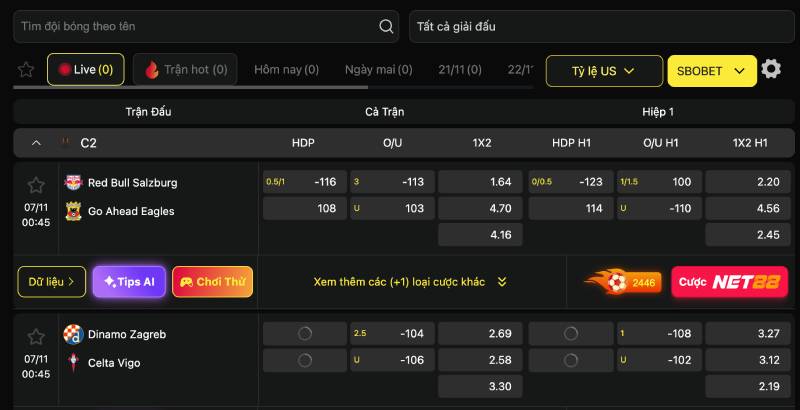The height and width of the screenshot is (410, 800).
Task: Click the Dinamo Zagreb team crest
Action: pyautogui.click(x=73, y=334)
